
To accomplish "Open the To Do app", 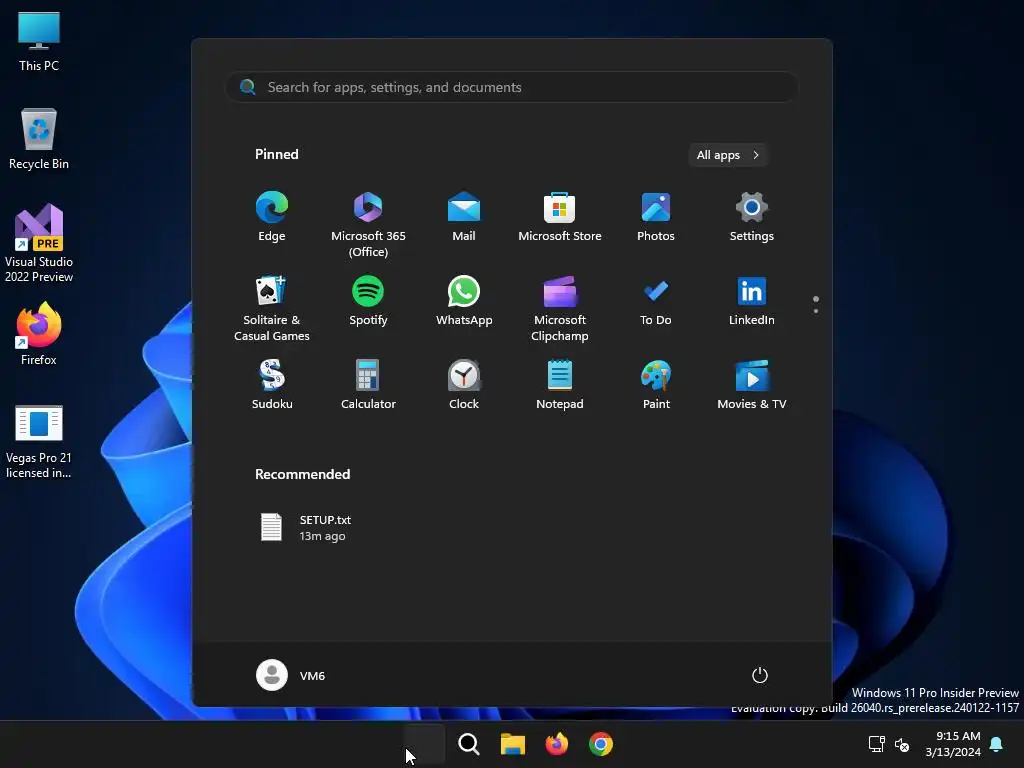I will [656, 302].
